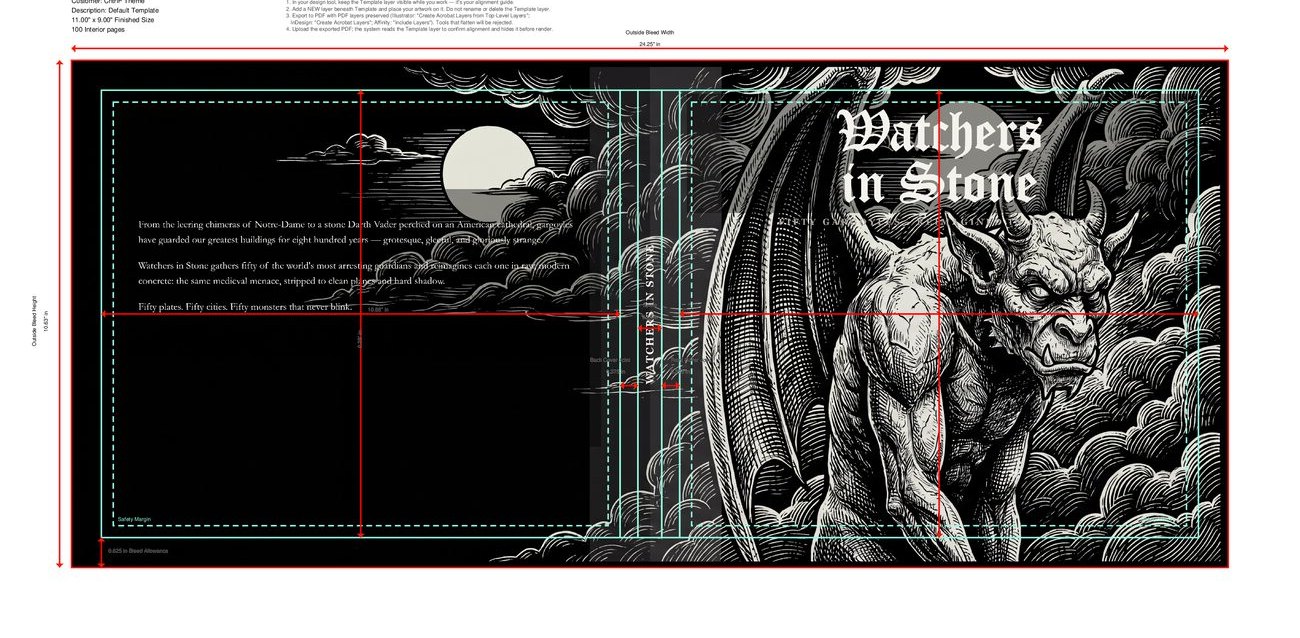Click the blurb paragraph starting 'From the leering chimeras'
This screenshot has height=638, width=1300.
tap(355, 232)
